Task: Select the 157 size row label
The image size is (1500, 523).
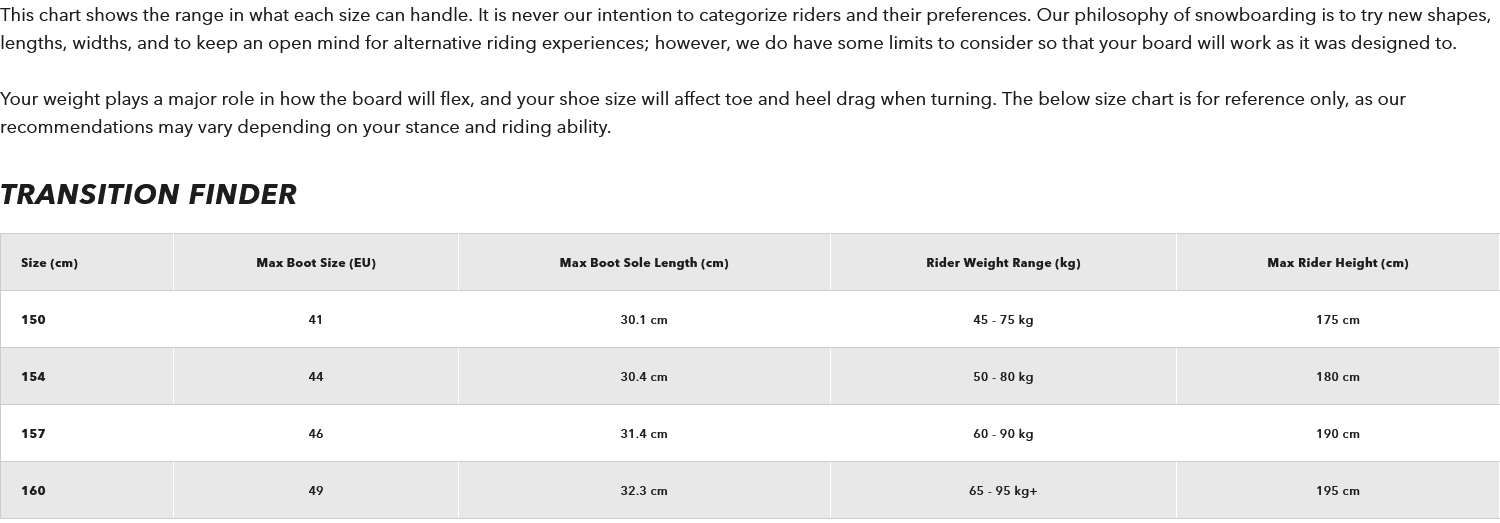Action: tap(34, 434)
